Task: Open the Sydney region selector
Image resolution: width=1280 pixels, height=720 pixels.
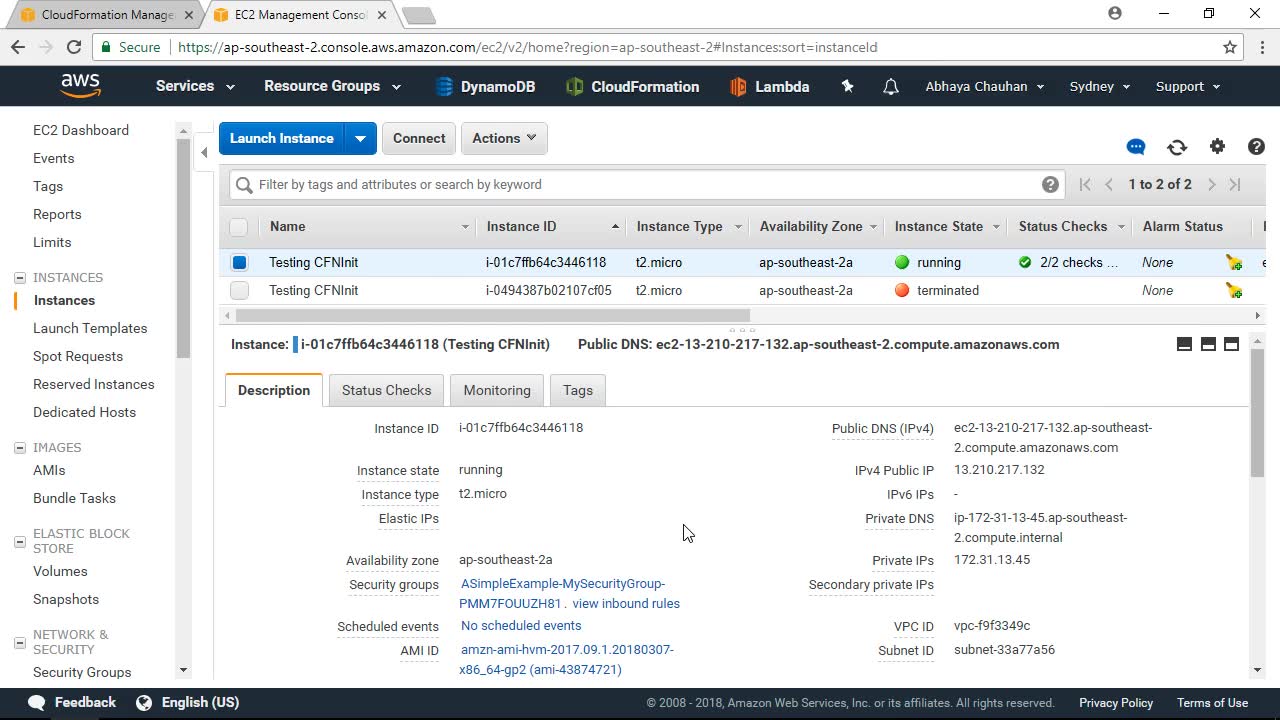Action: [x=1100, y=86]
